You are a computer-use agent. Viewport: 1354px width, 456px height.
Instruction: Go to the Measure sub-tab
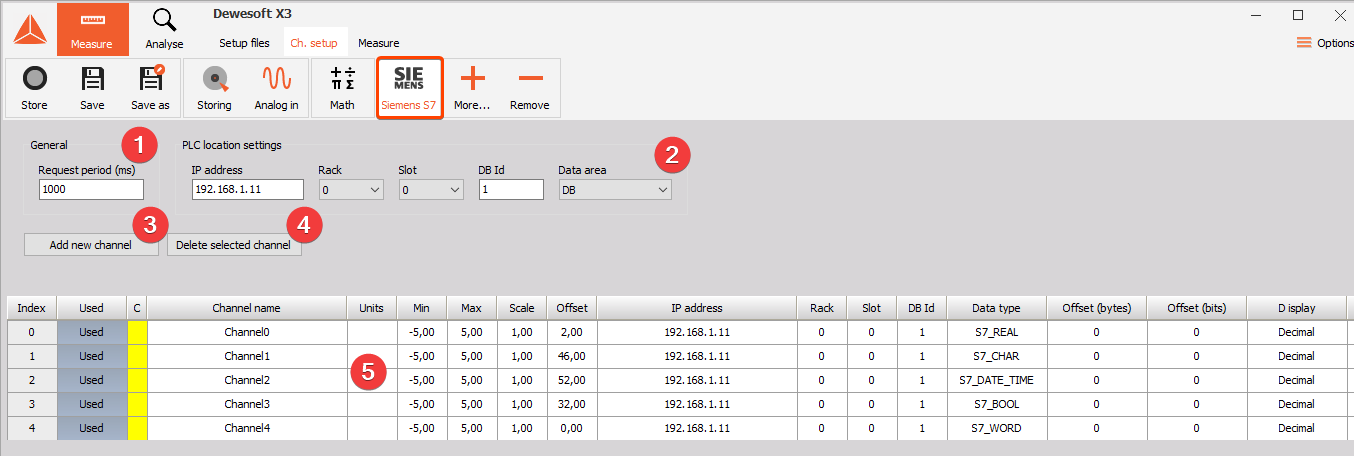tap(379, 43)
